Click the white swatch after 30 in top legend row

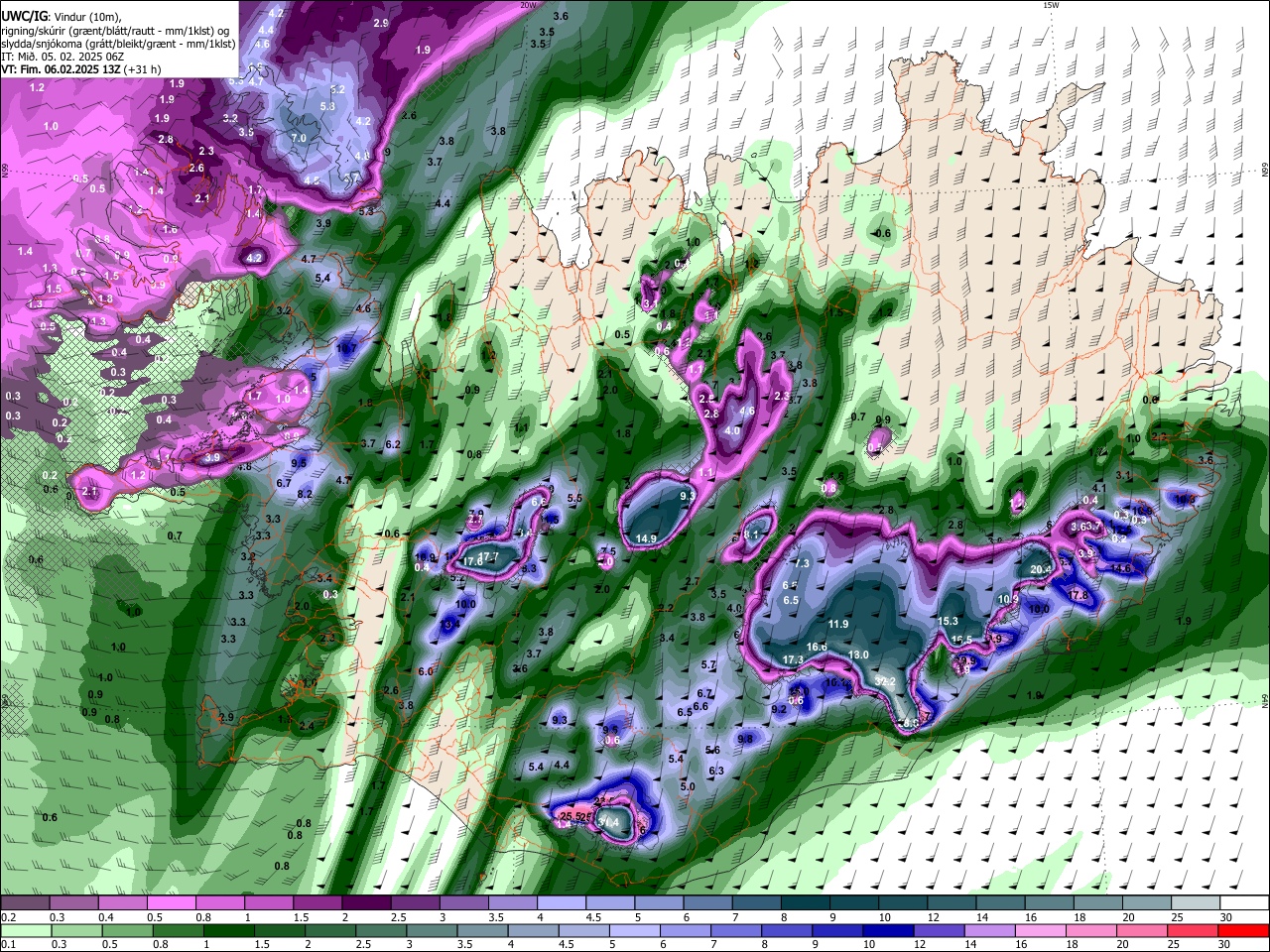coord(1245,902)
